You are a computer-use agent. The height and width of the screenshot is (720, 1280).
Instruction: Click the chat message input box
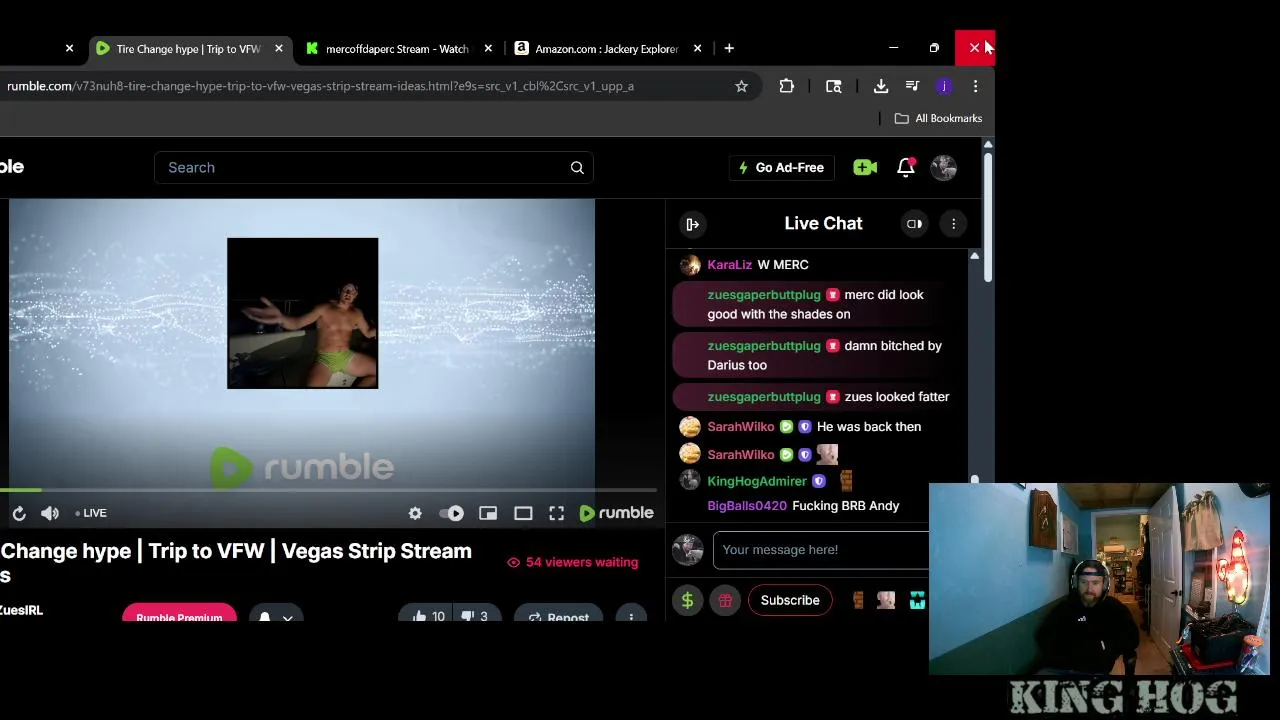click(x=821, y=550)
